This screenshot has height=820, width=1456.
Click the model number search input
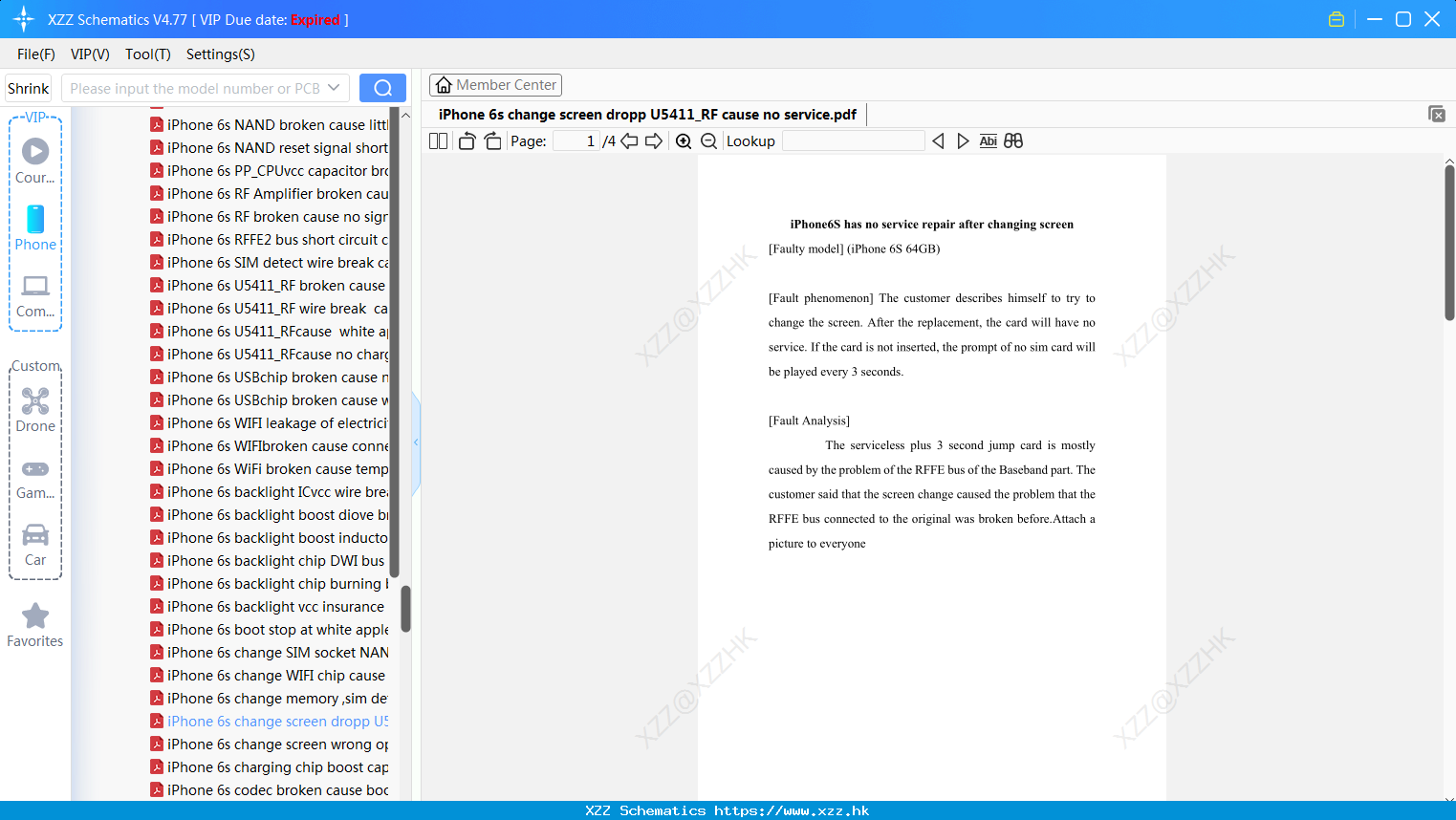194,88
